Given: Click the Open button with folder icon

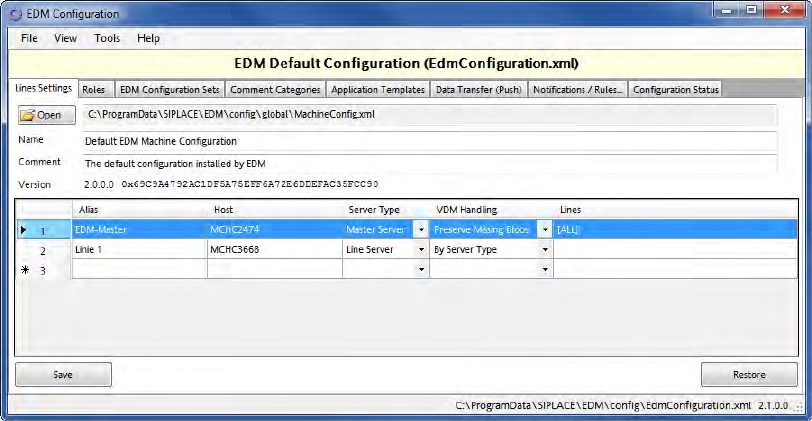Looking at the screenshot, I should coord(47,115).
